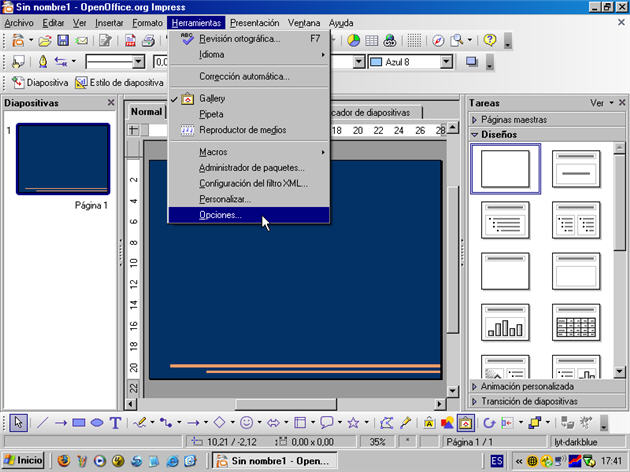Select the arrow selection tool
The width and height of the screenshot is (630, 472).
pyautogui.click(x=17, y=423)
